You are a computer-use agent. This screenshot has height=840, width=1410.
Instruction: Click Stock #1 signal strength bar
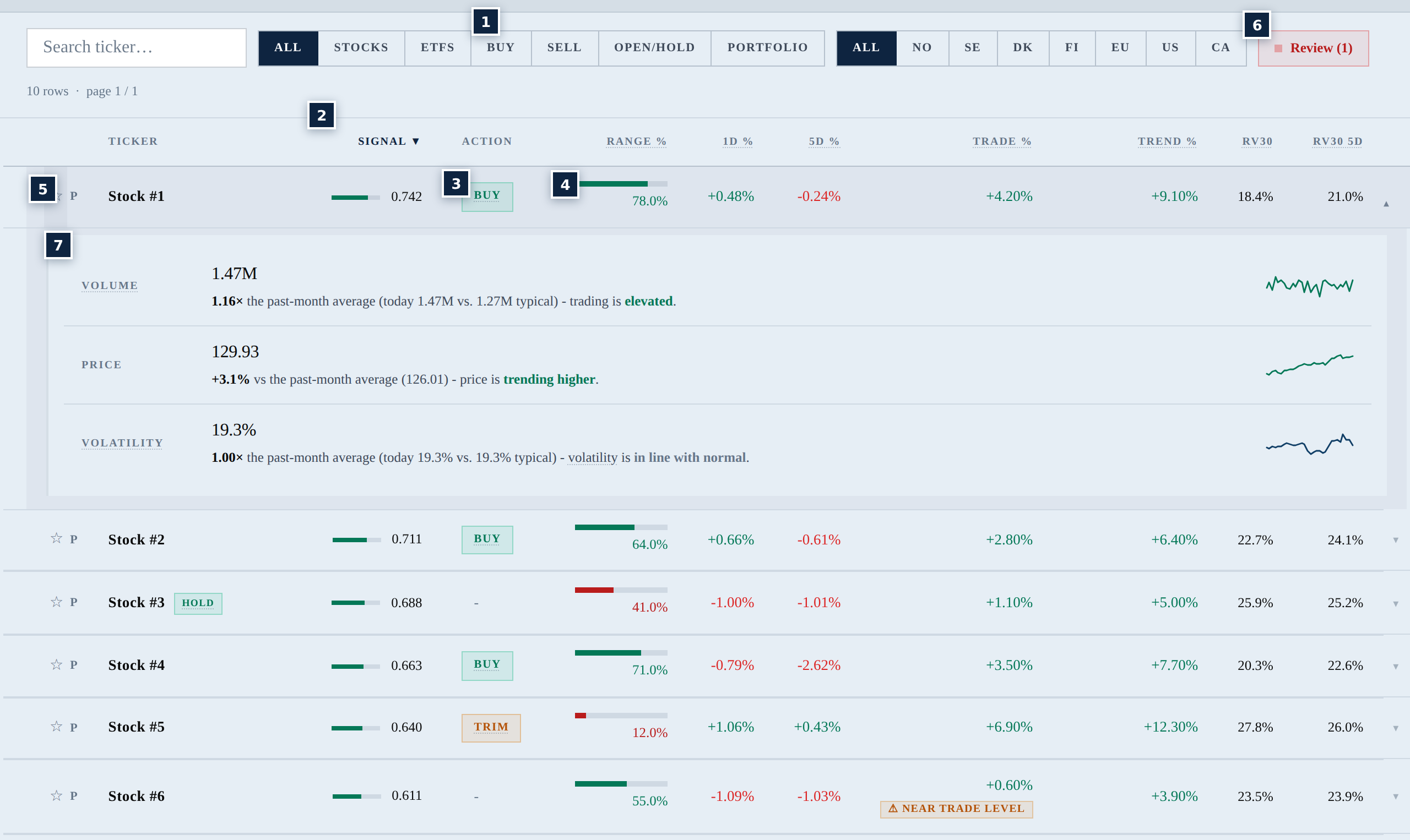[x=356, y=198]
